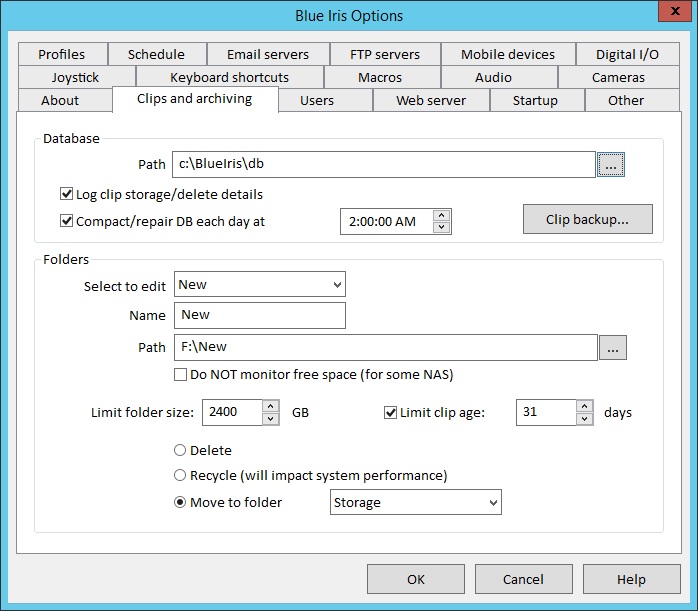
Task: Confirm settings with OK
Action: pyautogui.click(x=416, y=579)
